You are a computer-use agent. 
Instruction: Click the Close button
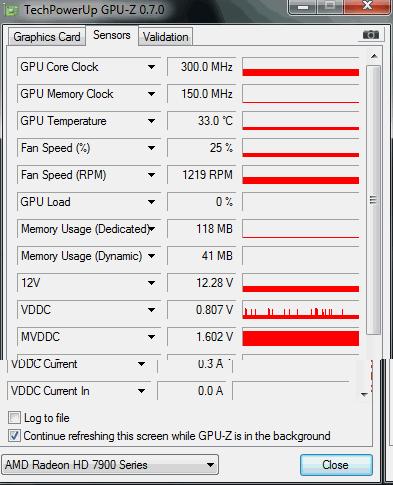coord(336,465)
